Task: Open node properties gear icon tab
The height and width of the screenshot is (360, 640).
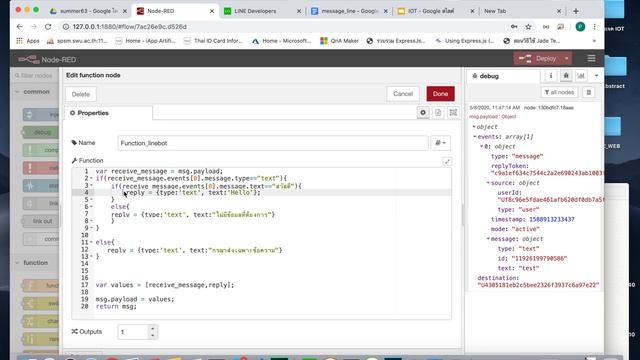Action: [x=423, y=113]
